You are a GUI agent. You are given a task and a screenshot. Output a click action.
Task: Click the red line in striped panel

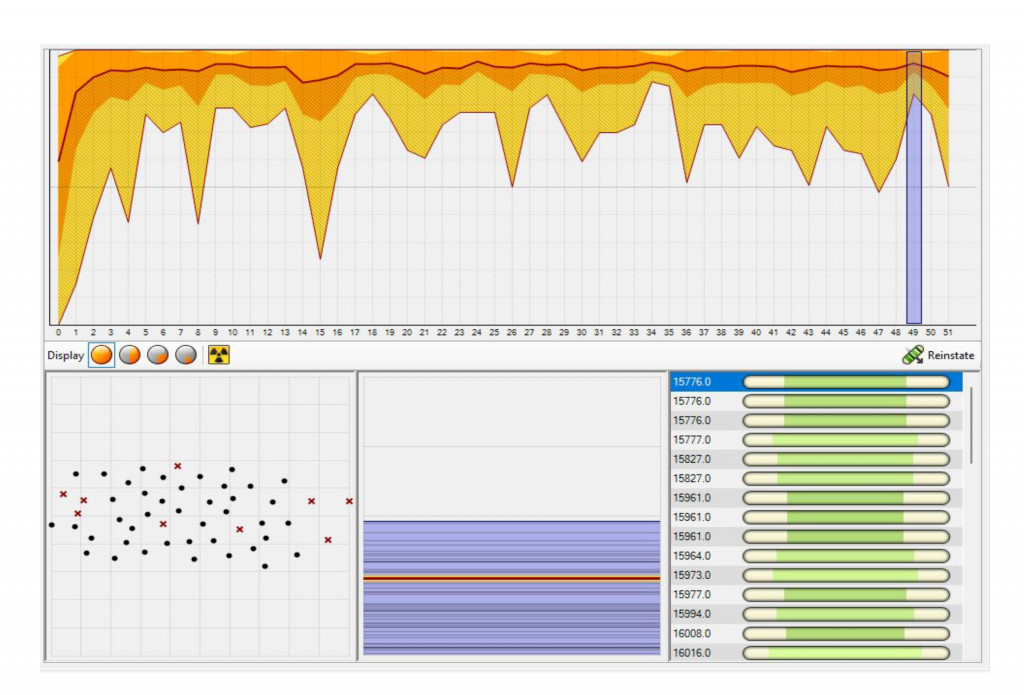[511, 578]
